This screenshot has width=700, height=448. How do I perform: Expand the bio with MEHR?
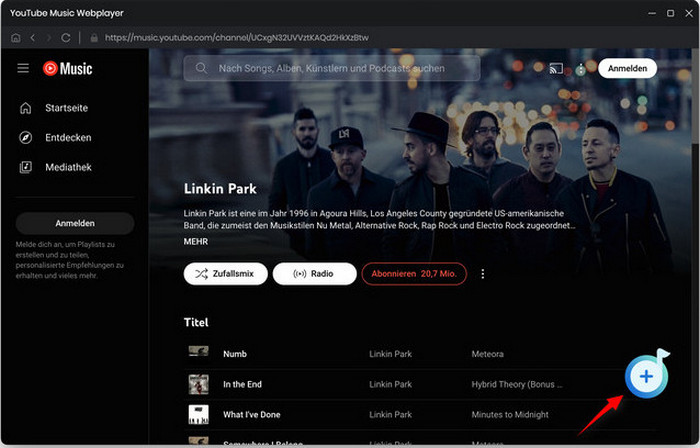(x=196, y=241)
